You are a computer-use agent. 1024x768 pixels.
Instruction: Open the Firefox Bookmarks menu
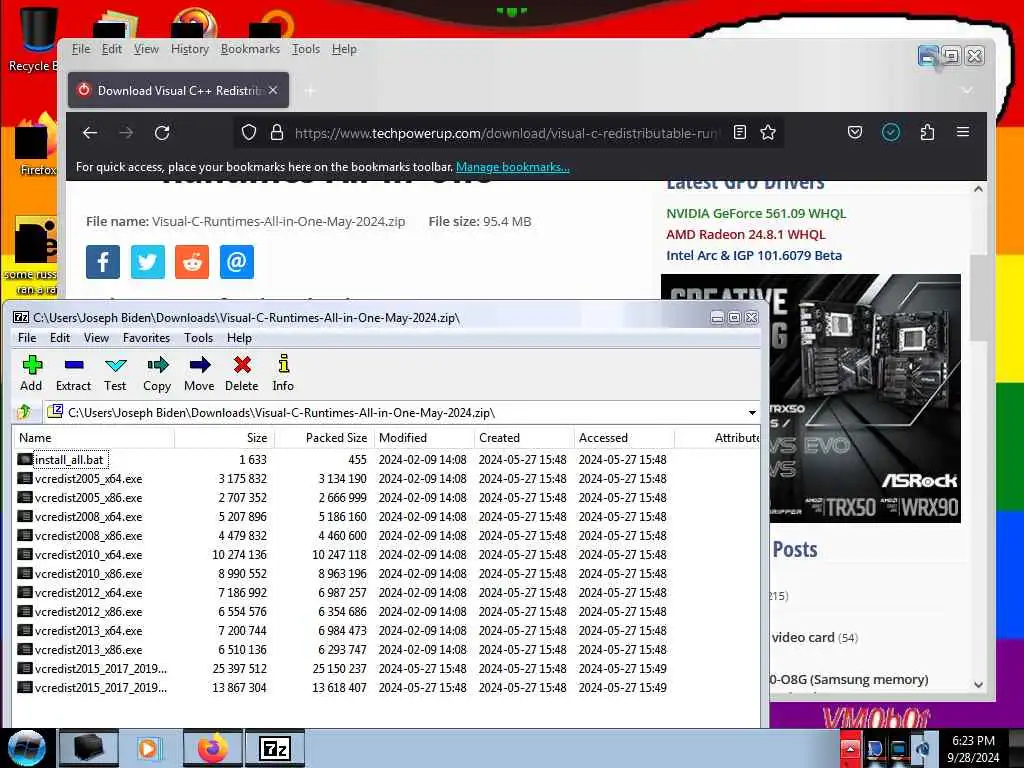(x=250, y=49)
